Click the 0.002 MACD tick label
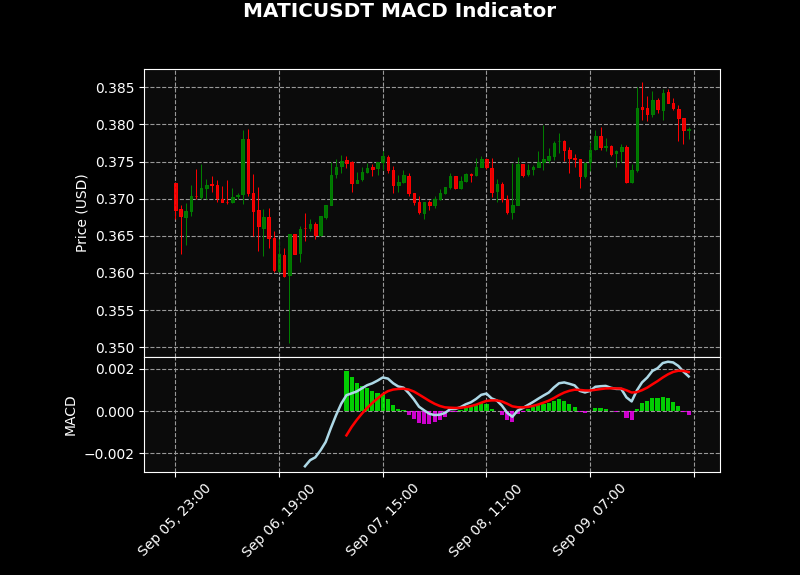The height and width of the screenshot is (575, 800). click(115, 369)
